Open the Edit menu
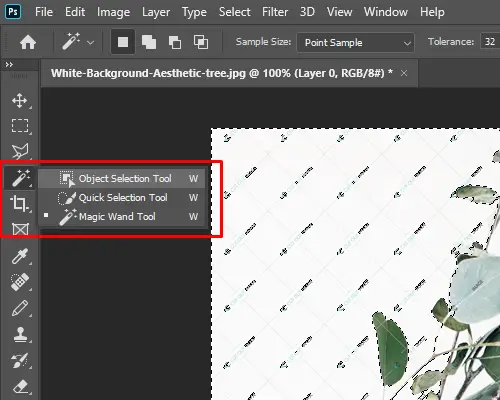This screenshot has height=400, width=500. click(75, 12)
